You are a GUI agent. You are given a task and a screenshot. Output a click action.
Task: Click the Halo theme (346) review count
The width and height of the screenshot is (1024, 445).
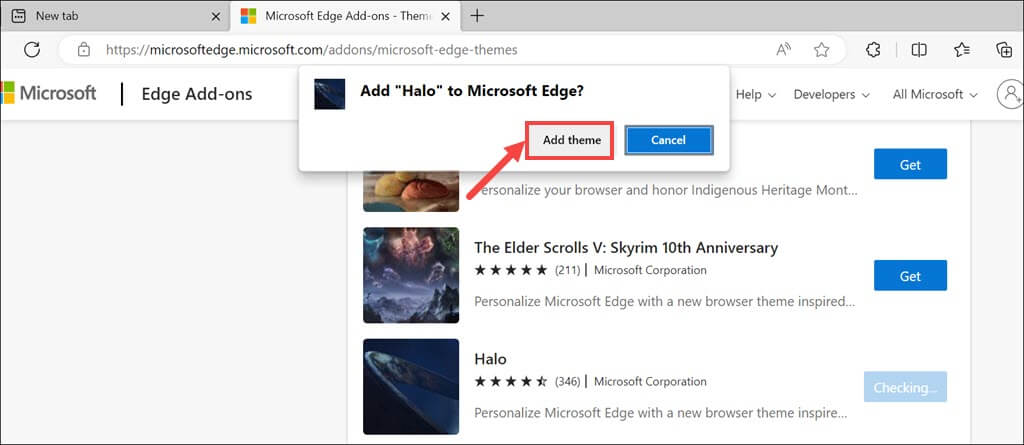pos(568,382)
